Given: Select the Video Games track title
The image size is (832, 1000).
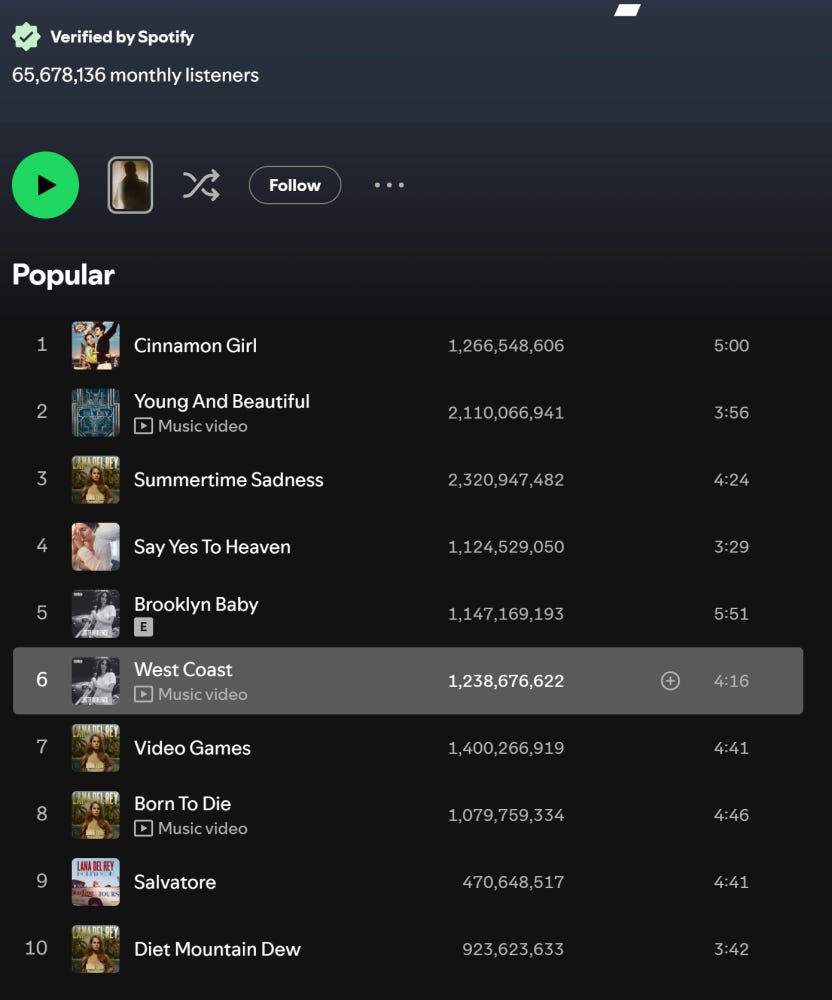Looking at the screenshot, I should coord(193,747).
